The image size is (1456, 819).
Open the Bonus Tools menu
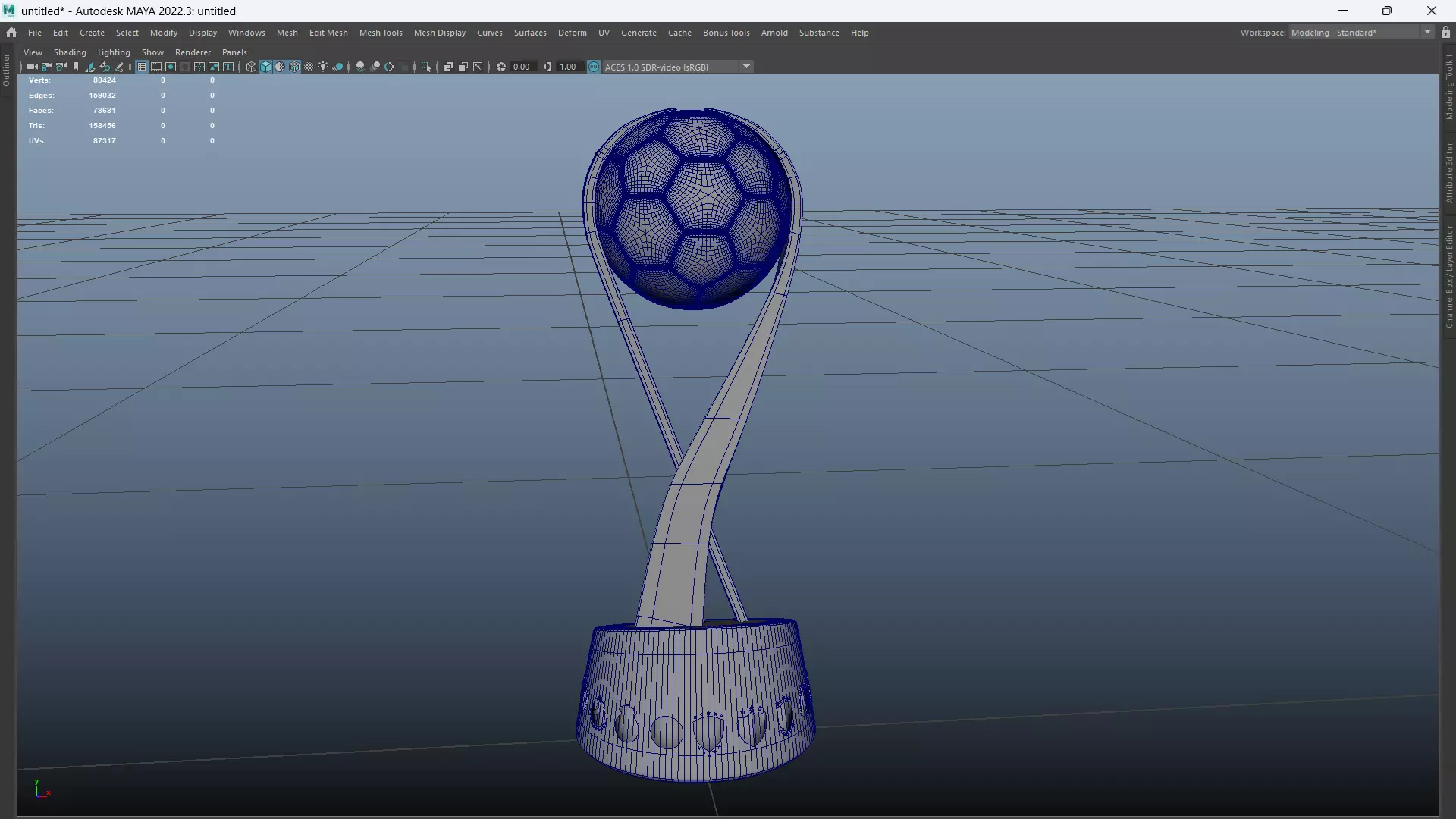pyautogui.click(x=726, y=33)
